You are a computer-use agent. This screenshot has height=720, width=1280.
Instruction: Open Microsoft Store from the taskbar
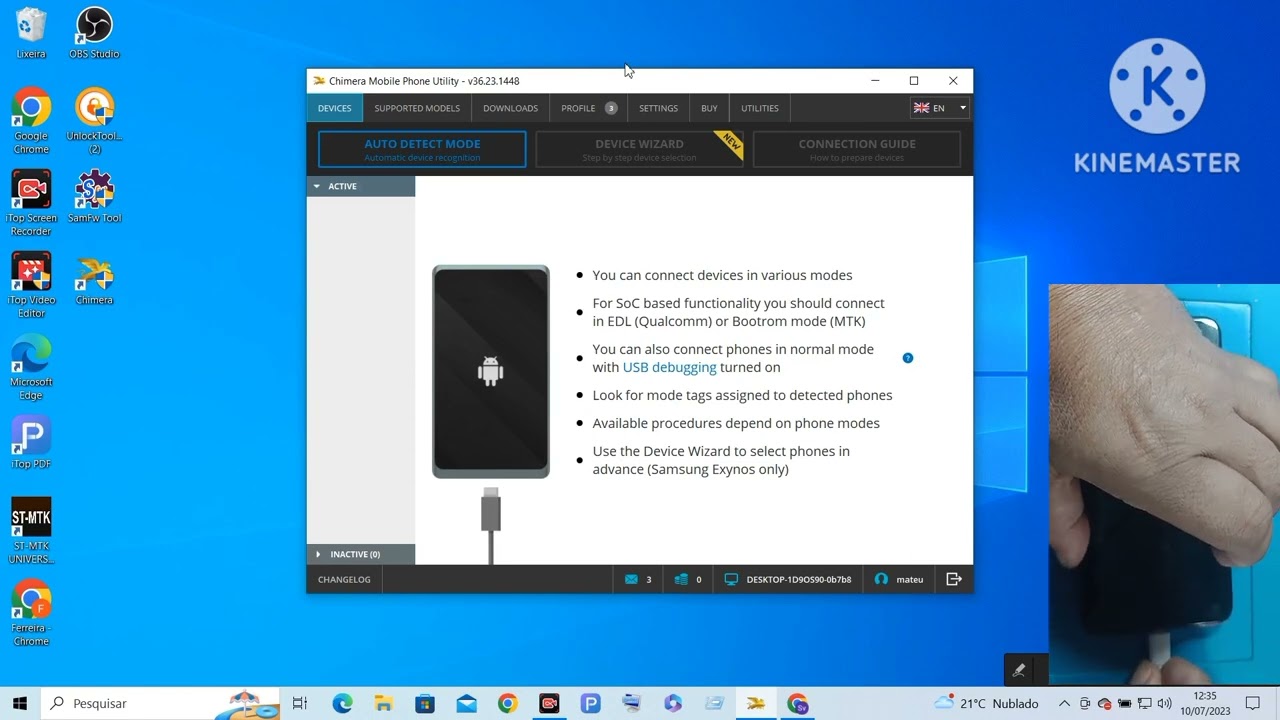click(425, 704)
